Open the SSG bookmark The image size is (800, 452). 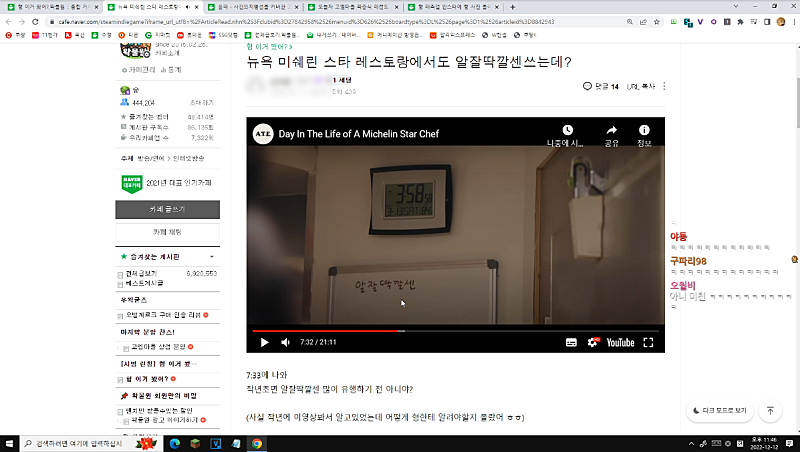[x=223, y=35]
